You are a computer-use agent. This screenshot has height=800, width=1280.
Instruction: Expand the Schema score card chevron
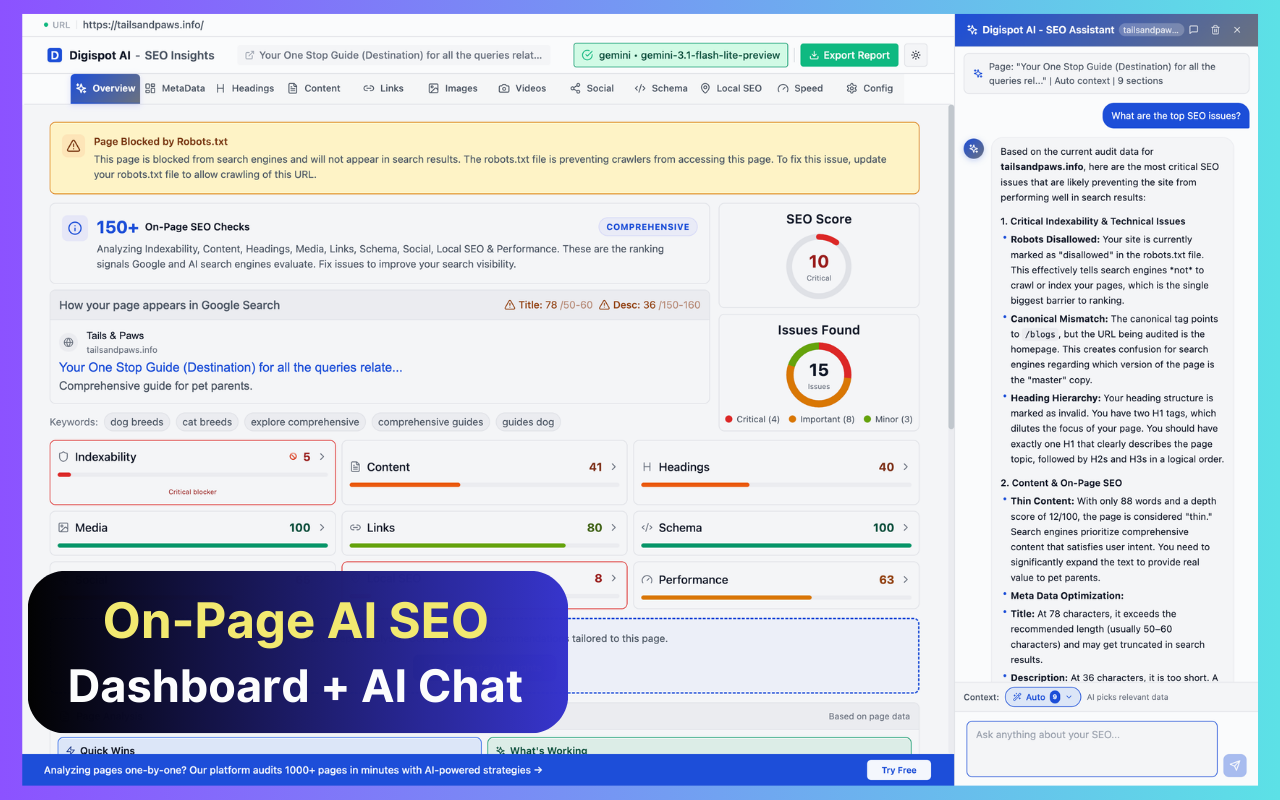pos(906,527)
